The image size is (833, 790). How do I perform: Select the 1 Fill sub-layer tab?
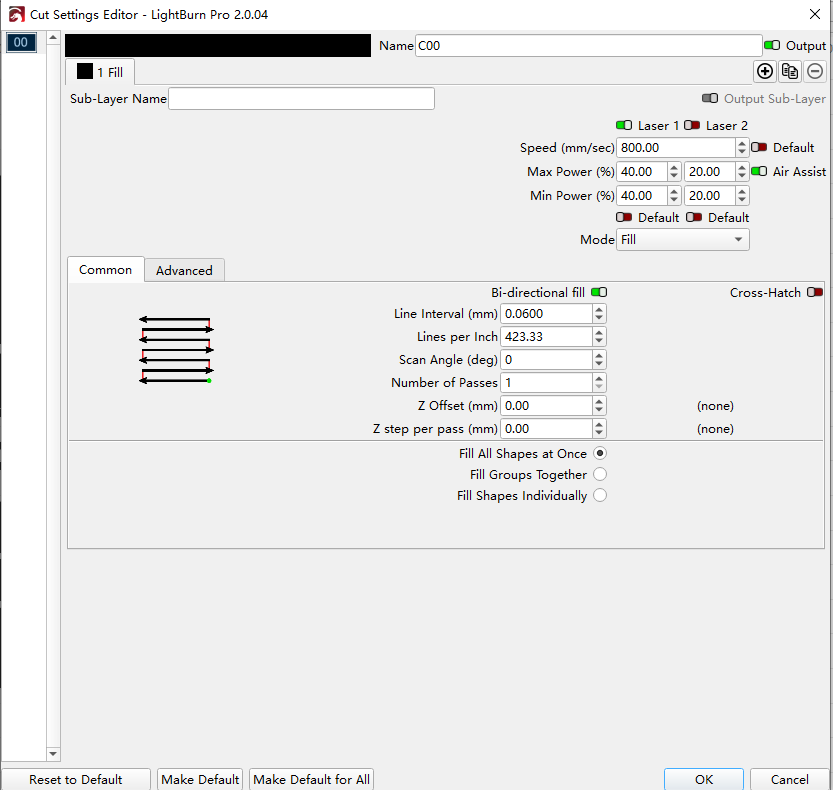tap(100, 72)
